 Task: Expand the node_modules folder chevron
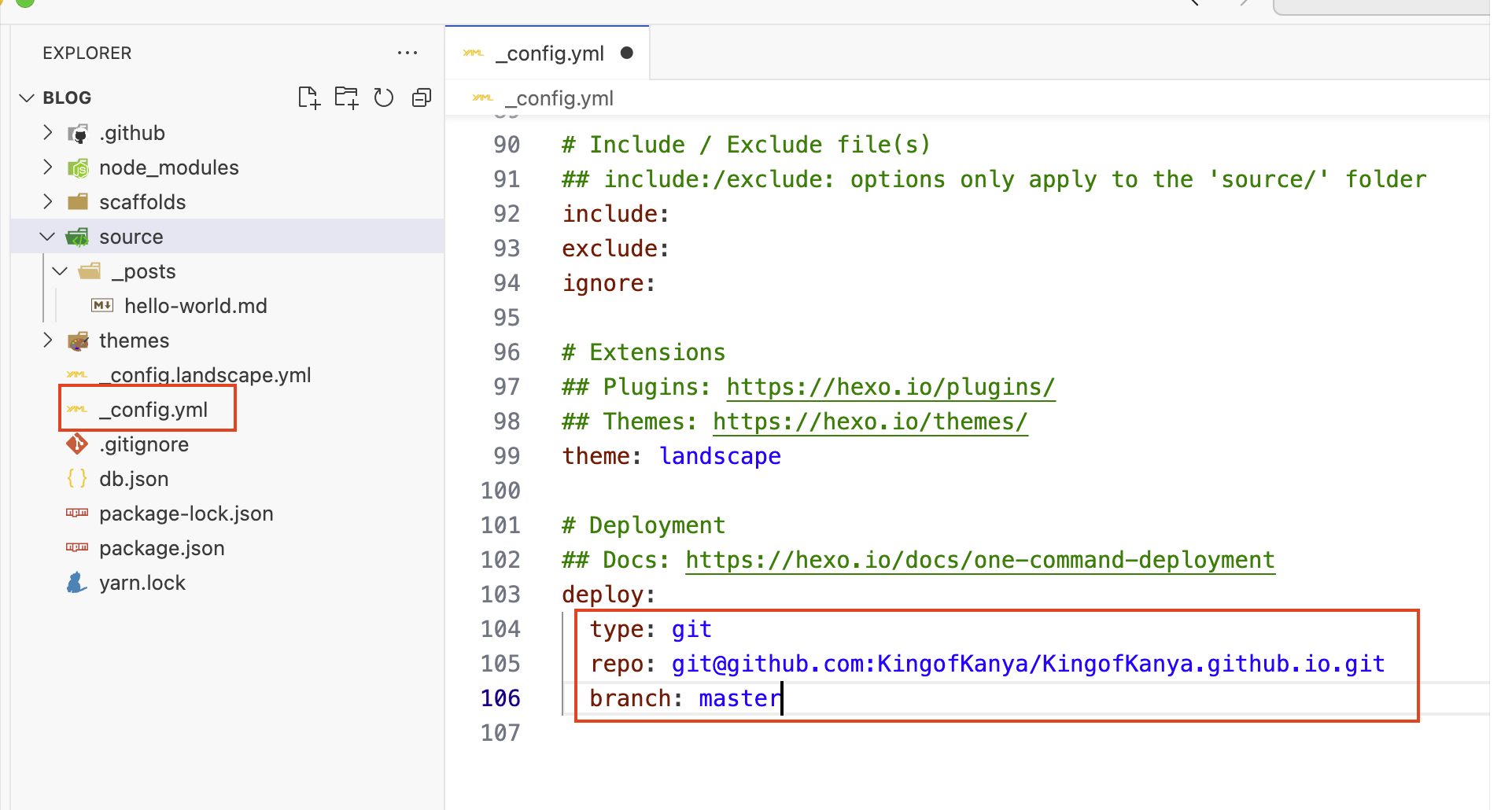(48, 168)
